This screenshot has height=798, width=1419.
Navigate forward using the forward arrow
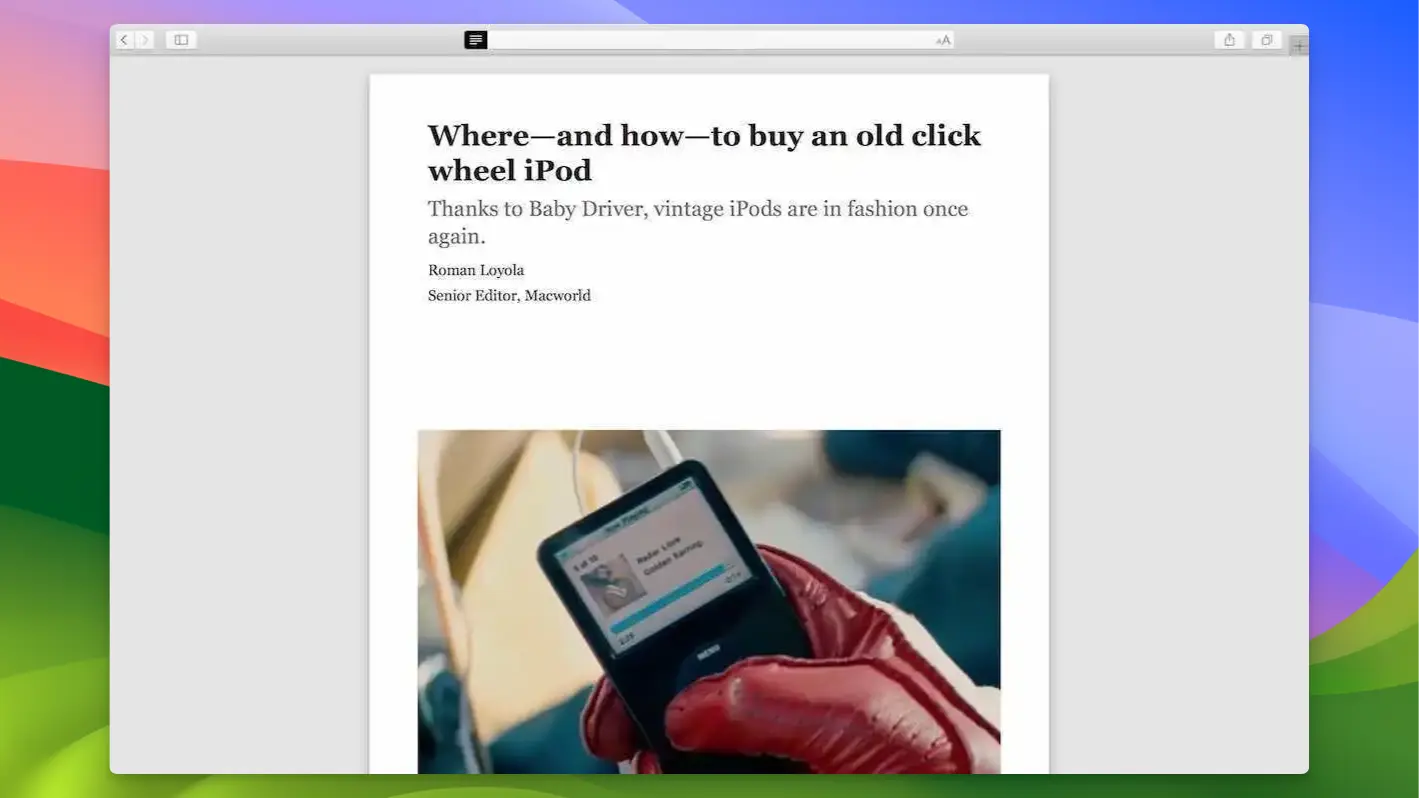pyautogui.click(x=145, y=40)
